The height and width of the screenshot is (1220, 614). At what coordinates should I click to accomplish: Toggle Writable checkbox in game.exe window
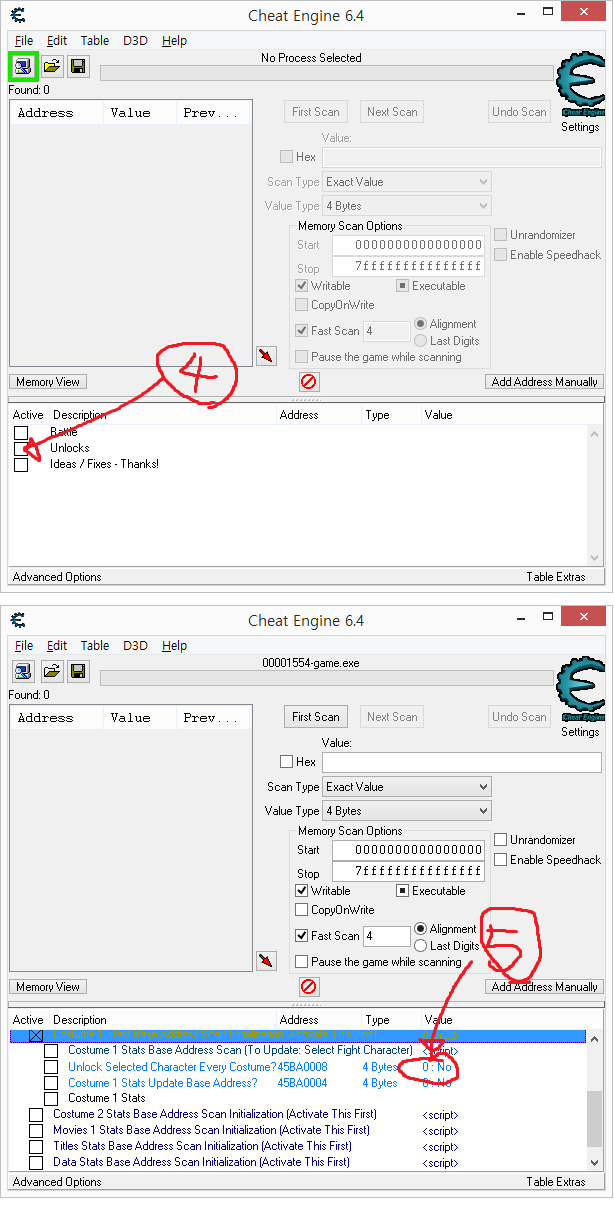coord(302,891)
